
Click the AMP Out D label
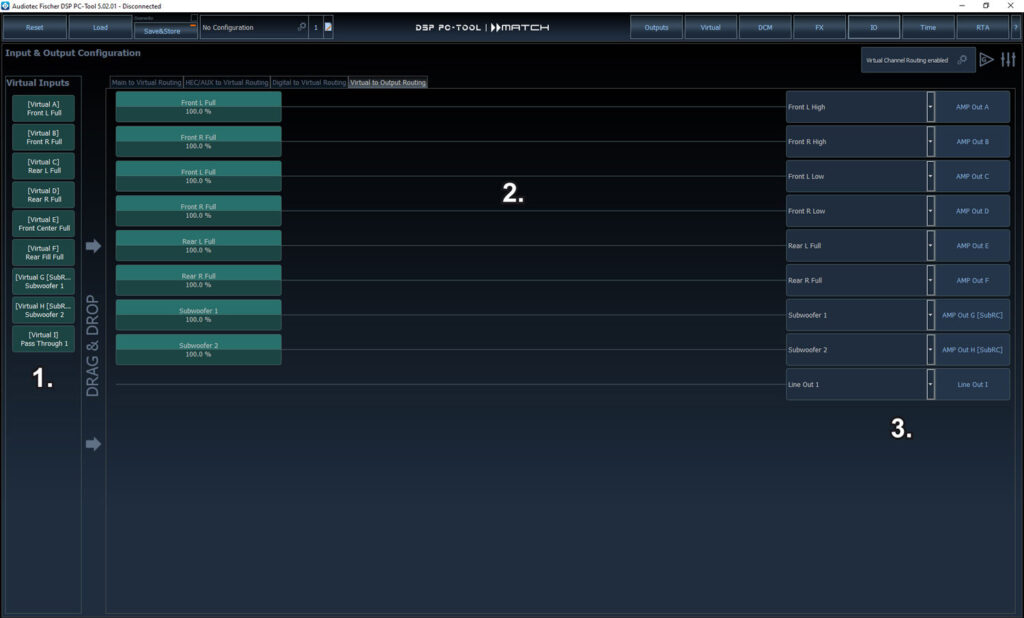(x=972, y=211)
